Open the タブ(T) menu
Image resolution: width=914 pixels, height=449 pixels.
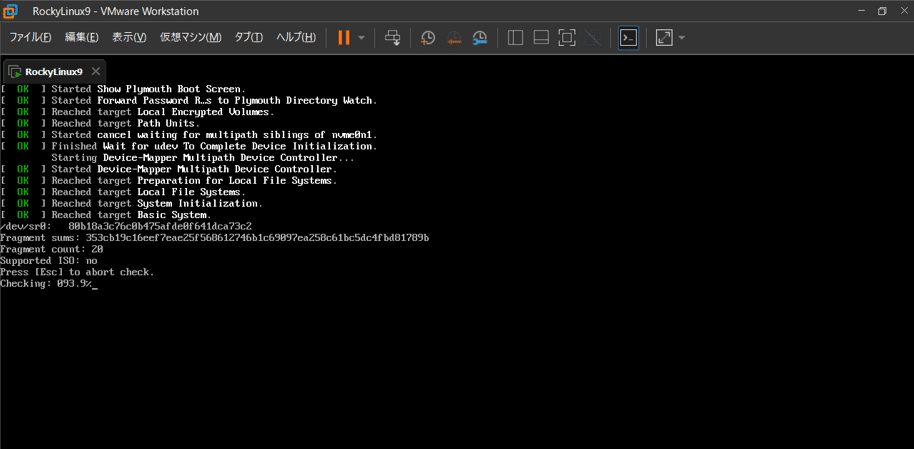click(249, 38)
